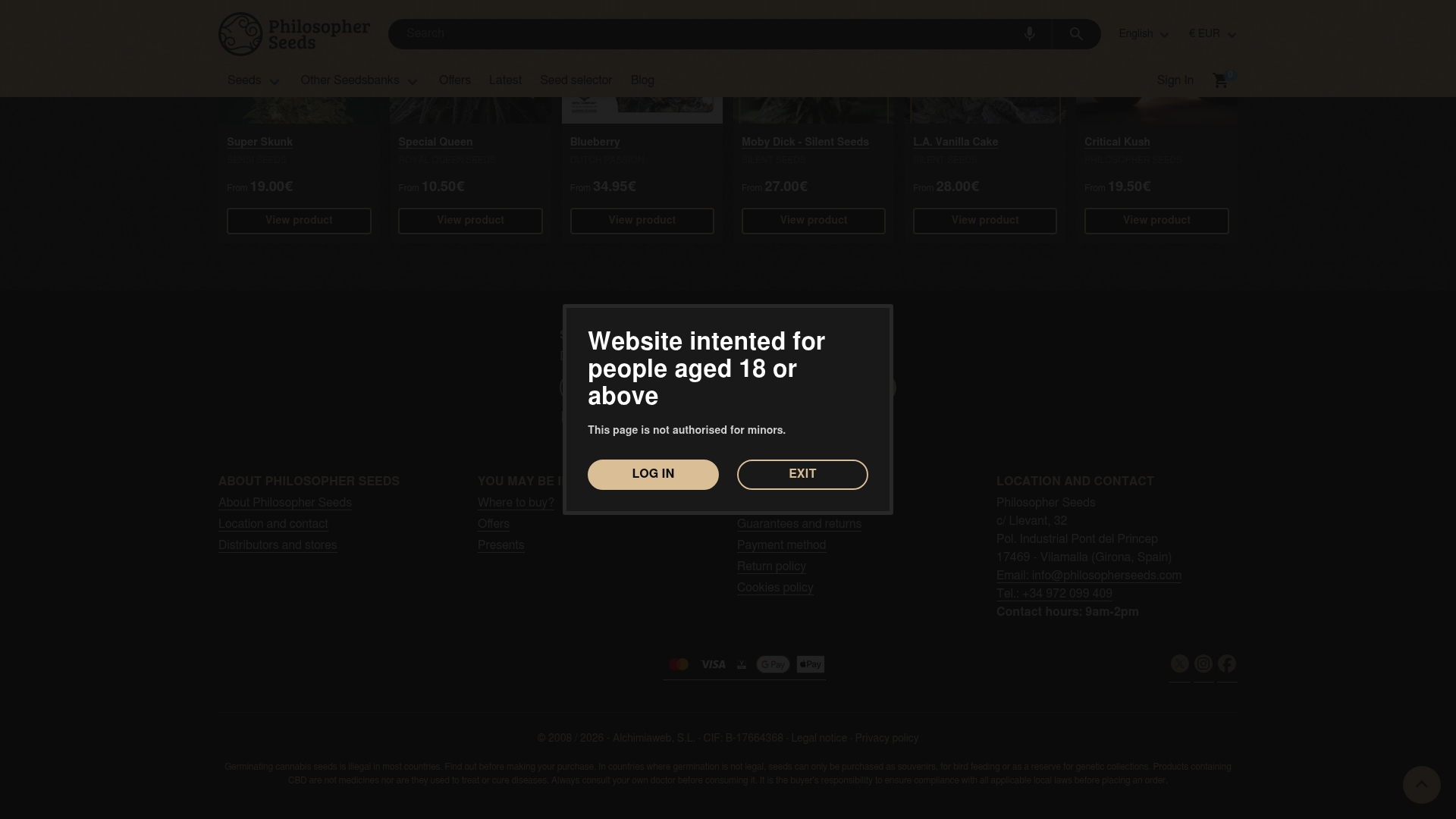Click the Blueberry price 34.95€

(614, 187)
